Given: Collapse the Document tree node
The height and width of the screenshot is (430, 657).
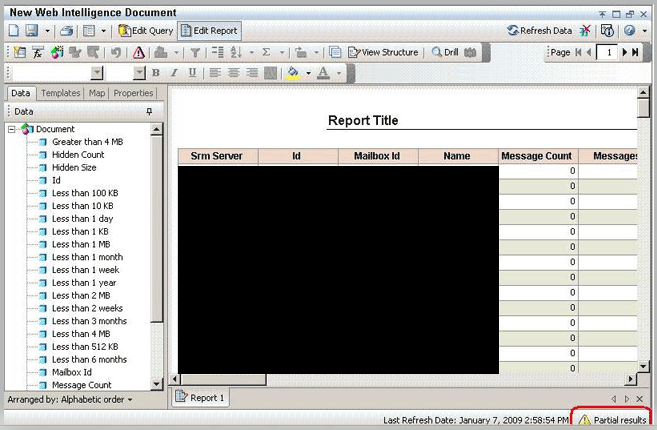Looking at the screenshot, I should [x=12, y=129].
